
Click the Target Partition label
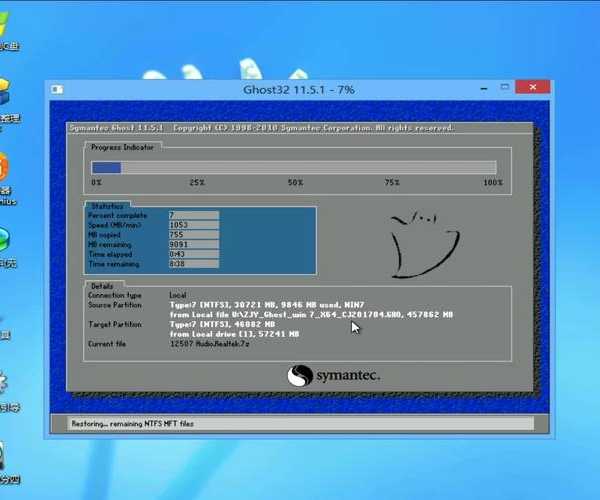[115, 324]
